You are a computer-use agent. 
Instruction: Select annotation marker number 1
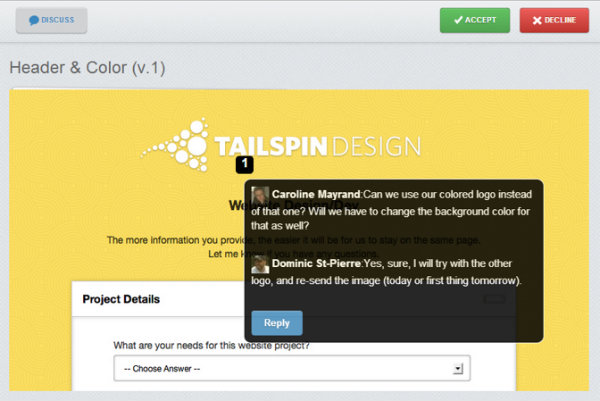[x=244, y=165]
